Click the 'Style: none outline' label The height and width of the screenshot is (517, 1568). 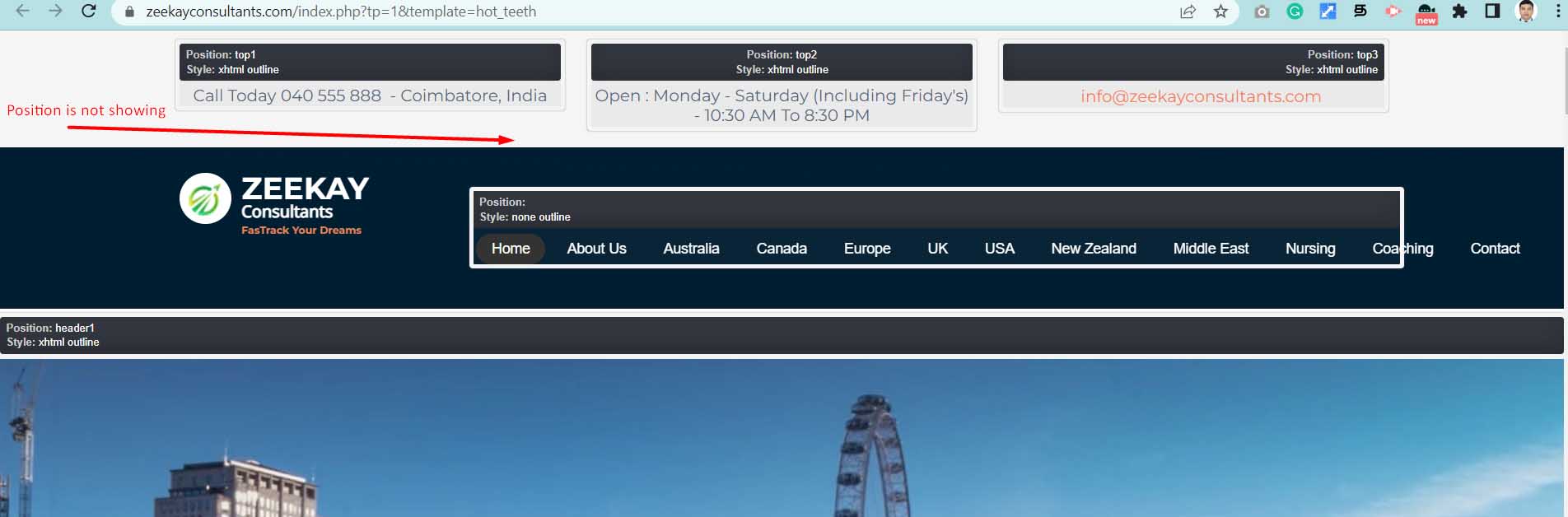point(525,217)
